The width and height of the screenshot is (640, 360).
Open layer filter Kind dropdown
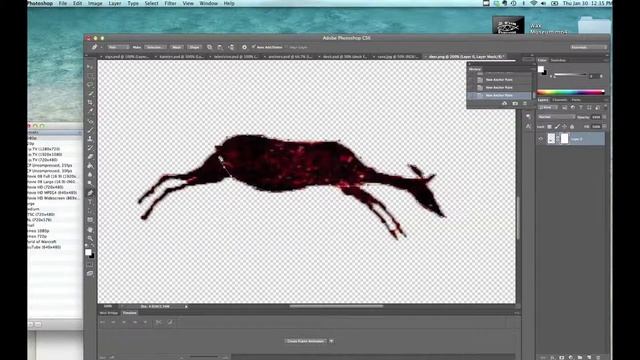click(549, 108)
